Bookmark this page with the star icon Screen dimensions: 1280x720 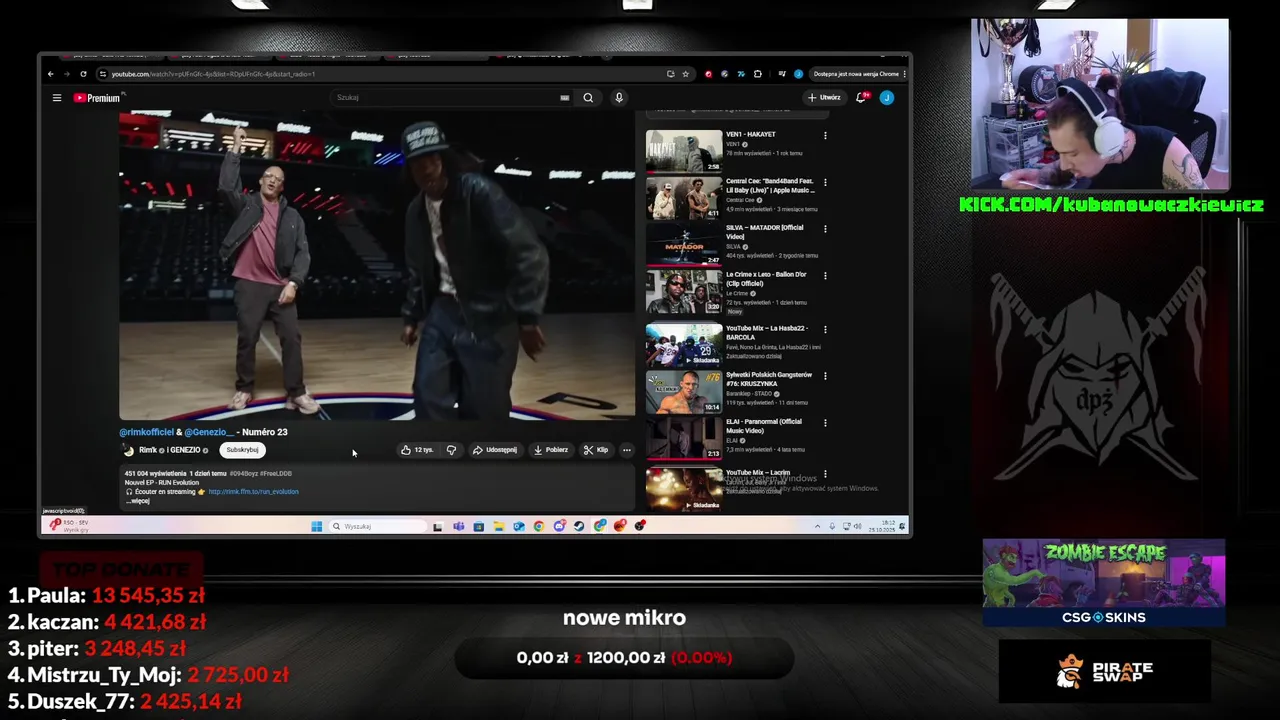tap(685, 74)
